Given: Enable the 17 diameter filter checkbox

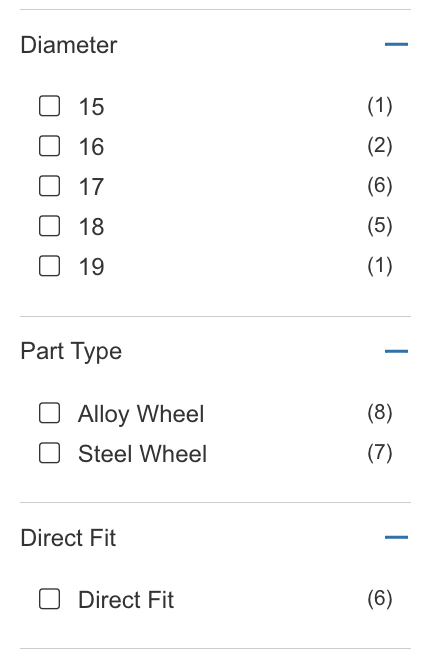Looking at the screenshot, I should pyautogui.click(x=49, y=186).
